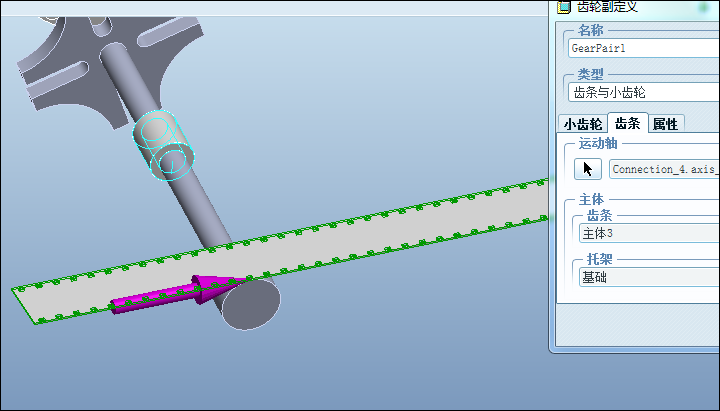The height and width of the screenshot is (411, 720).
Task: Select the 齿条 tab
Action: click(x=627, y=123)
